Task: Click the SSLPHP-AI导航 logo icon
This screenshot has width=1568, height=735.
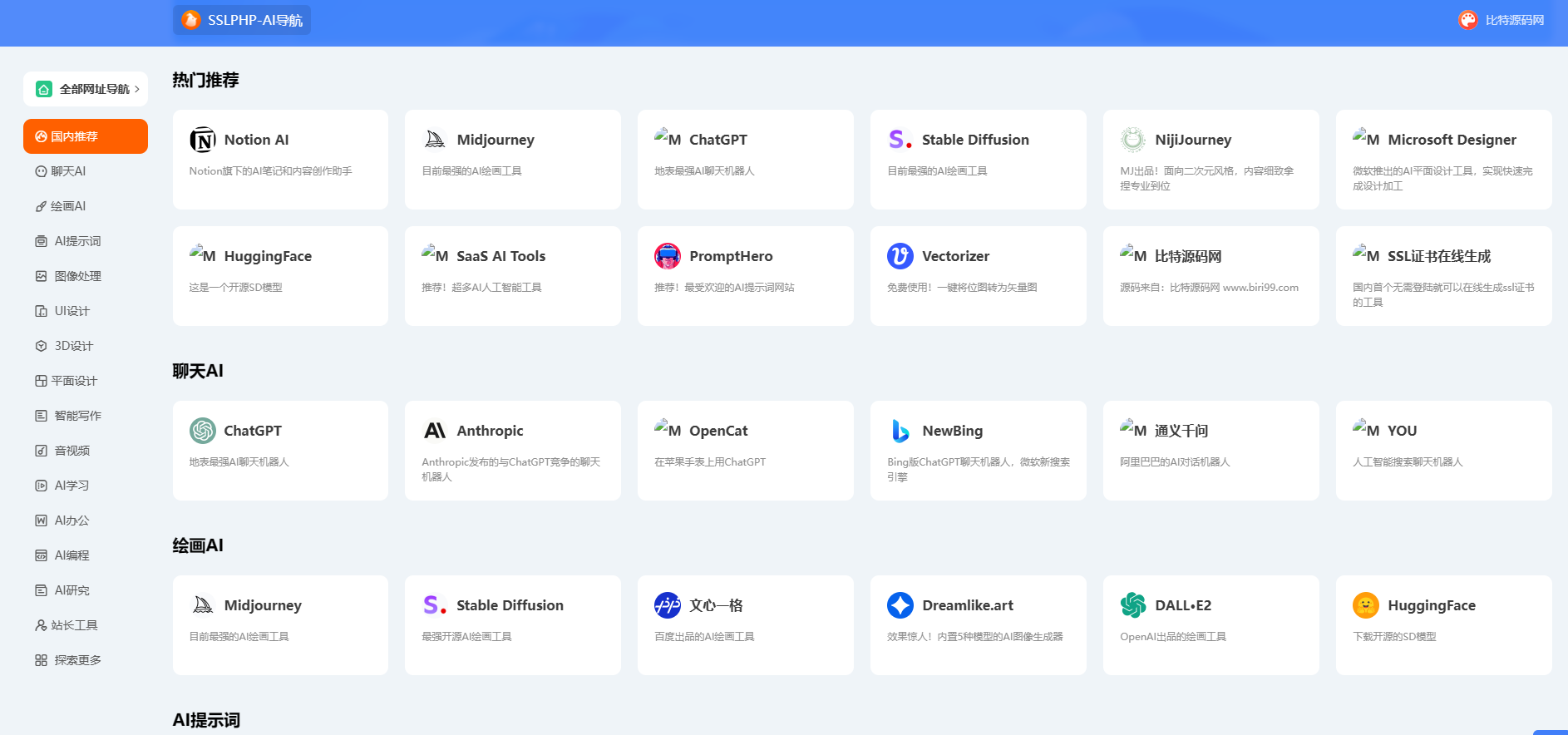Action: 191,20
